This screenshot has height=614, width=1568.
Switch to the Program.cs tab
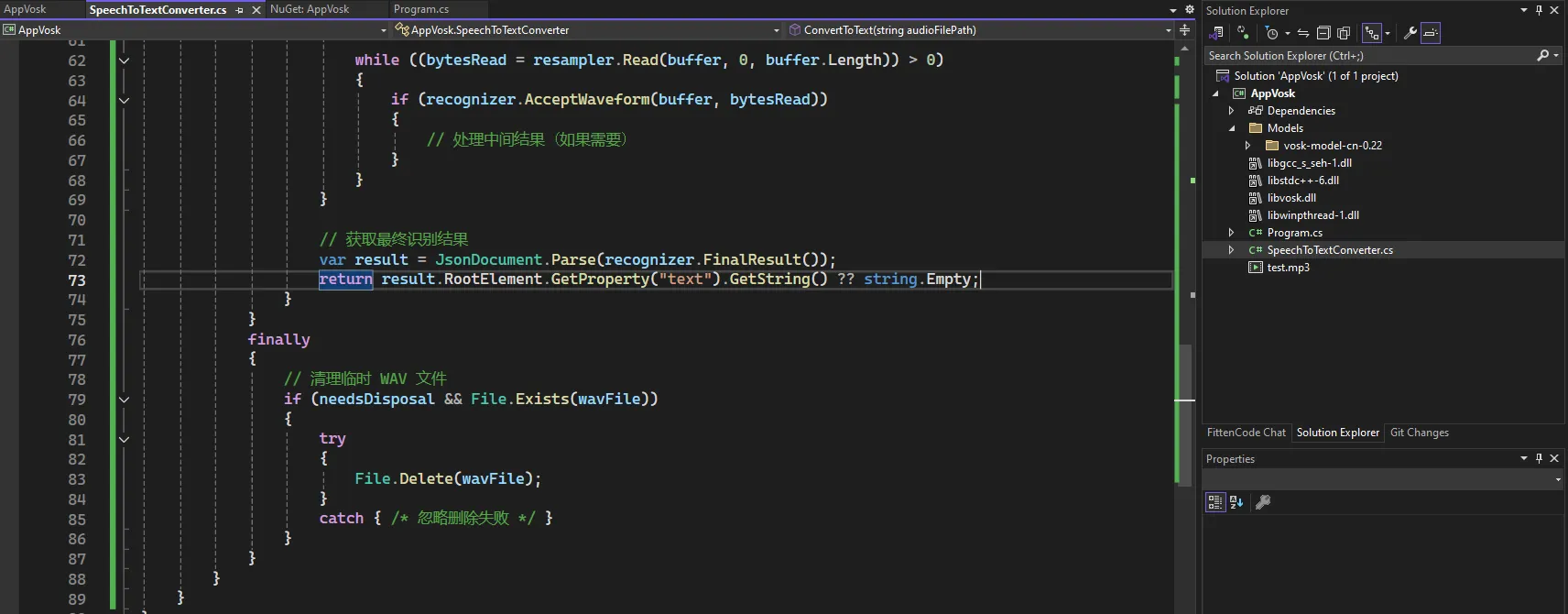tap(421, 9)
